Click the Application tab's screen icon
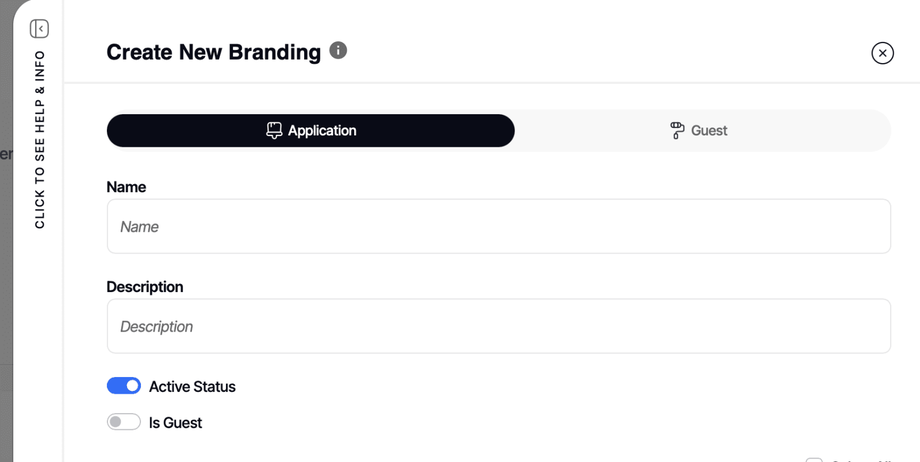The height and width of the screenshot is (462, 920). click(274, 131)
